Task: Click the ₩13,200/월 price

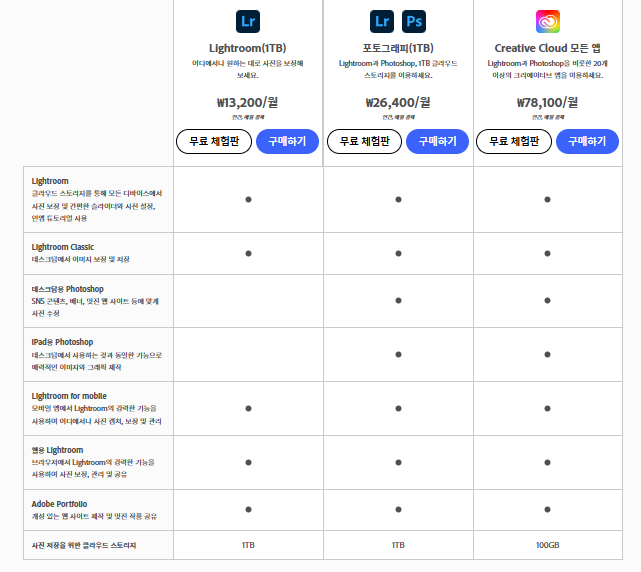Action: [x=248, y=102]
